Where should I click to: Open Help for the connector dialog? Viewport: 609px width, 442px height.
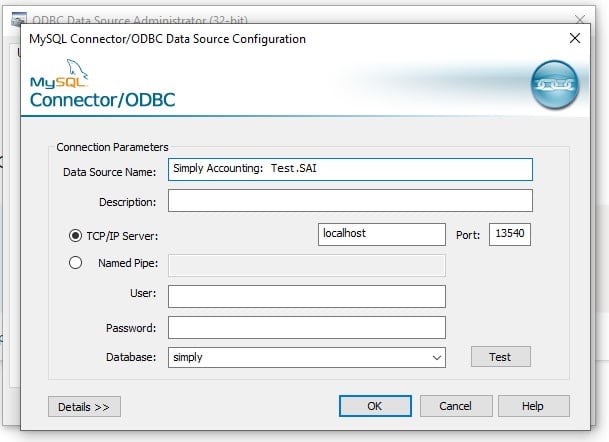(533, 406)
